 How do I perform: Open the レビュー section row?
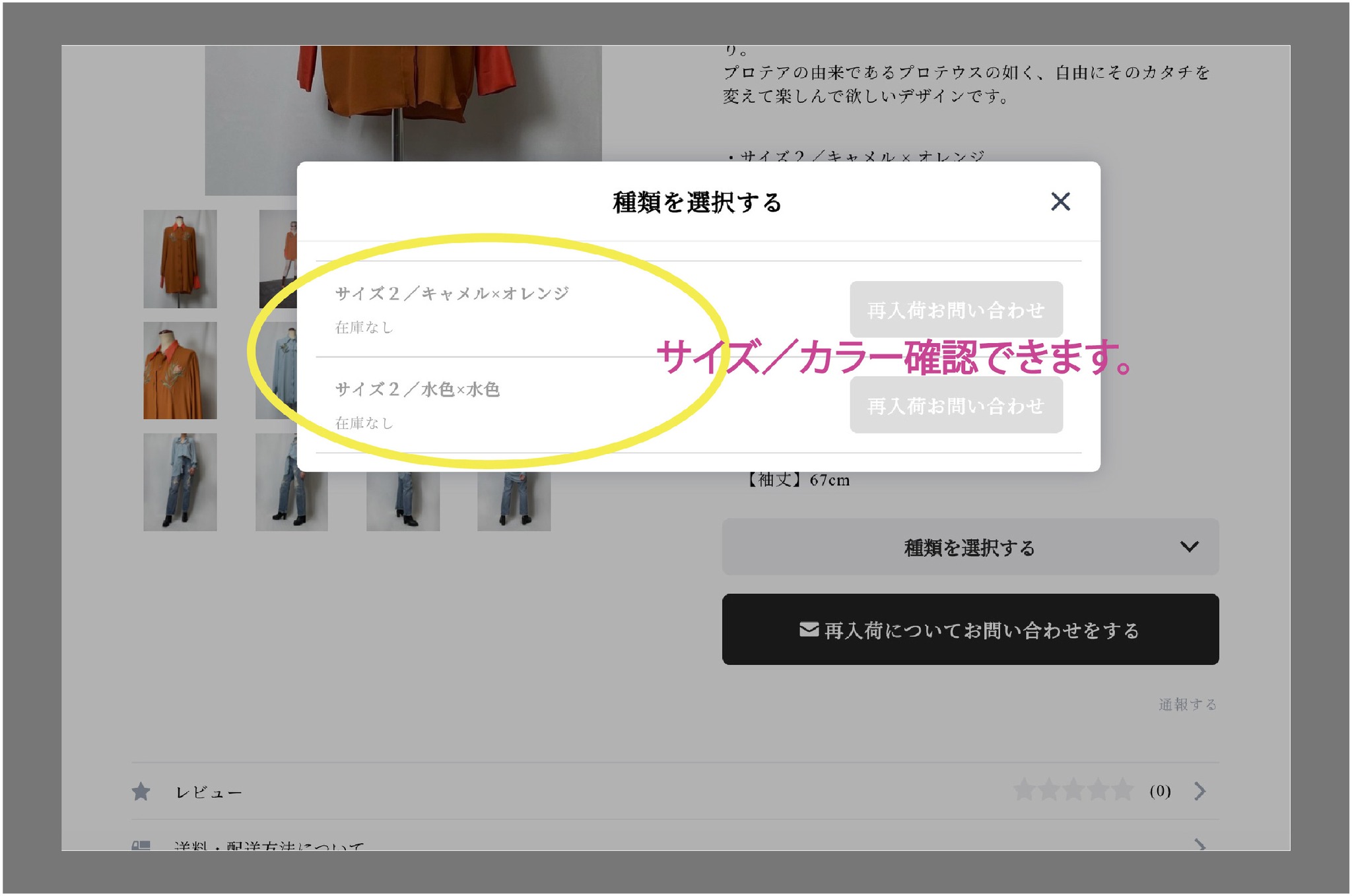click(675, 791)
